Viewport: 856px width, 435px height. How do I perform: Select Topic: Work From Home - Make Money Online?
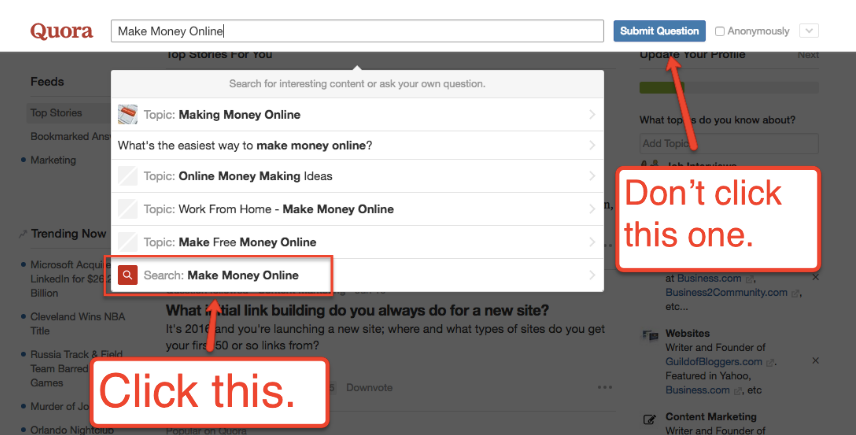357,209
